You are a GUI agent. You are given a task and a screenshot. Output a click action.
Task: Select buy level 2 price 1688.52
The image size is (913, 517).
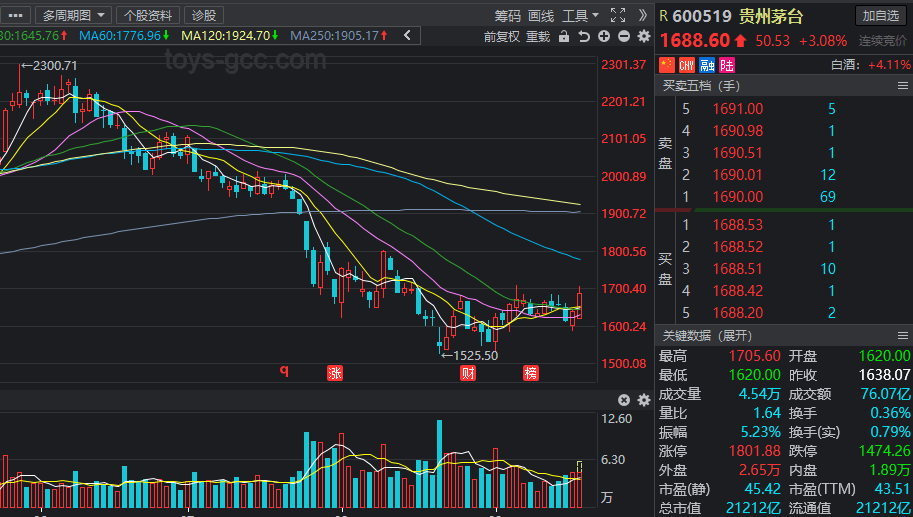coord(738,247)
